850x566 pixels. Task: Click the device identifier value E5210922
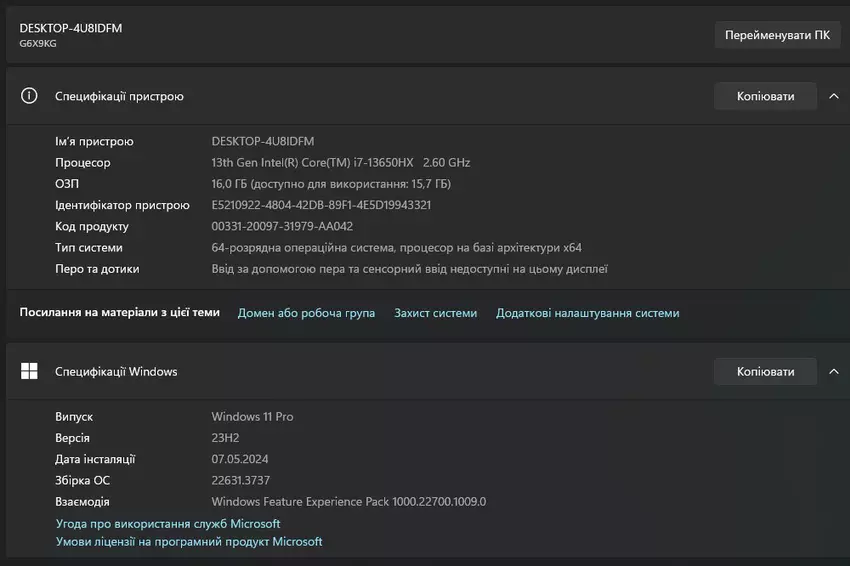[x=321, y=205]
